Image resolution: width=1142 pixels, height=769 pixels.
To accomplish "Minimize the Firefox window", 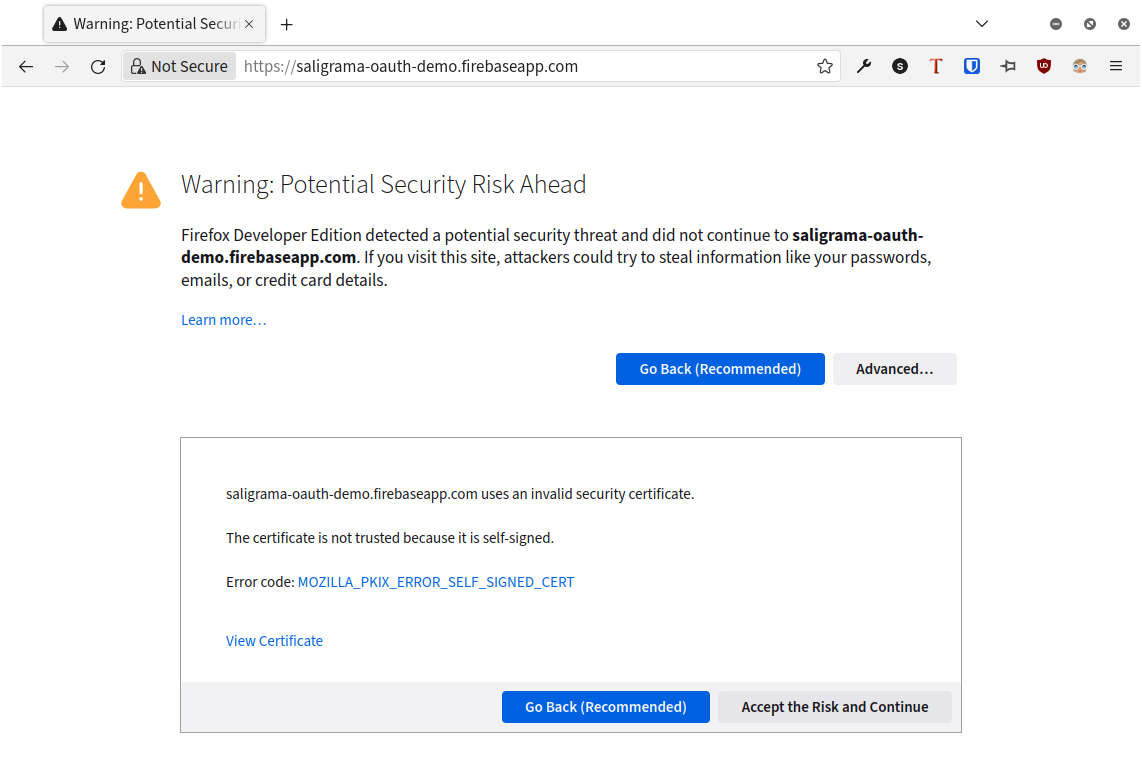I will [1055, 24].
